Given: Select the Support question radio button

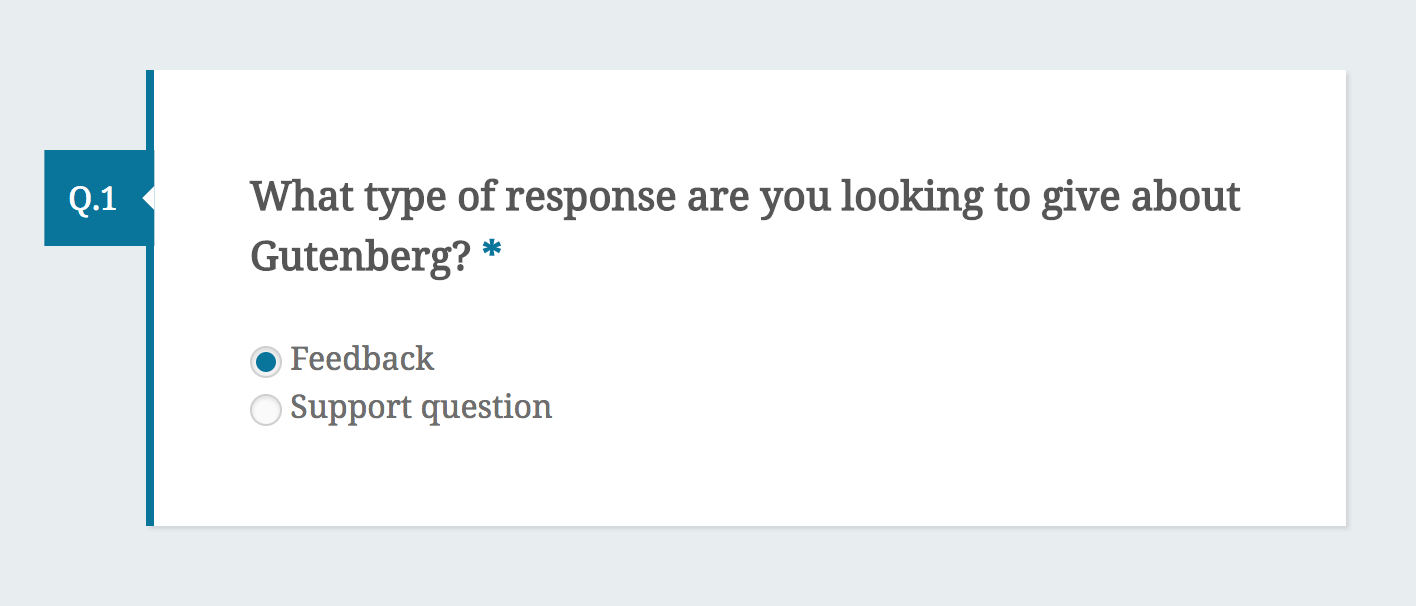Looking at the screenshot, I should 265,410.
